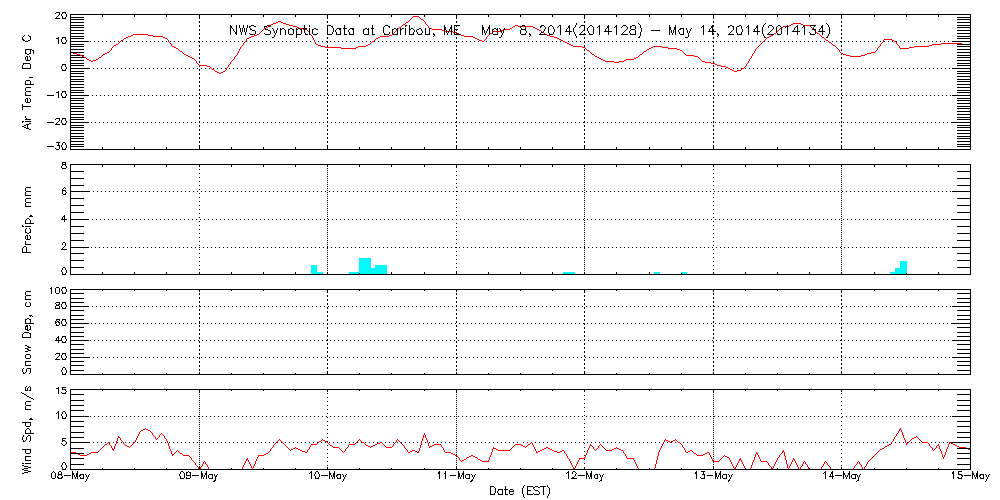Choose the 14-May date tick label
The height and width of the screenshot is (500, 1000).
pos(841,477)
